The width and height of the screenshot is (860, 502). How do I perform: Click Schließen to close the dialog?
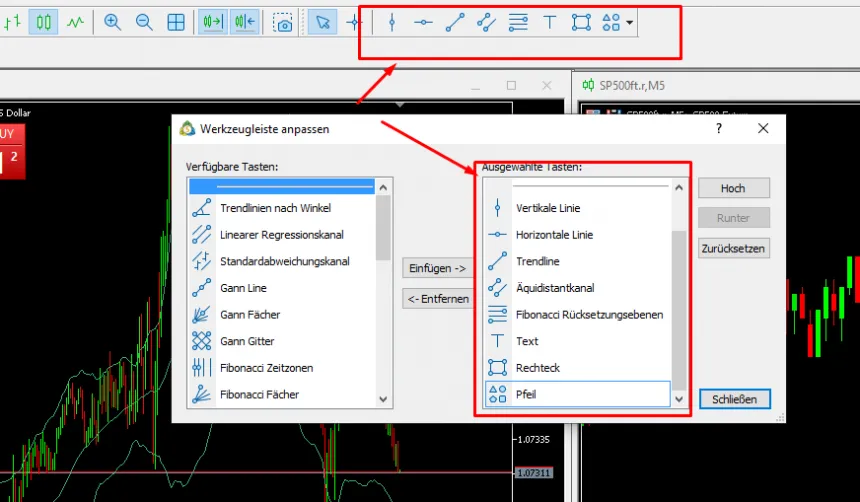(735, 399)
